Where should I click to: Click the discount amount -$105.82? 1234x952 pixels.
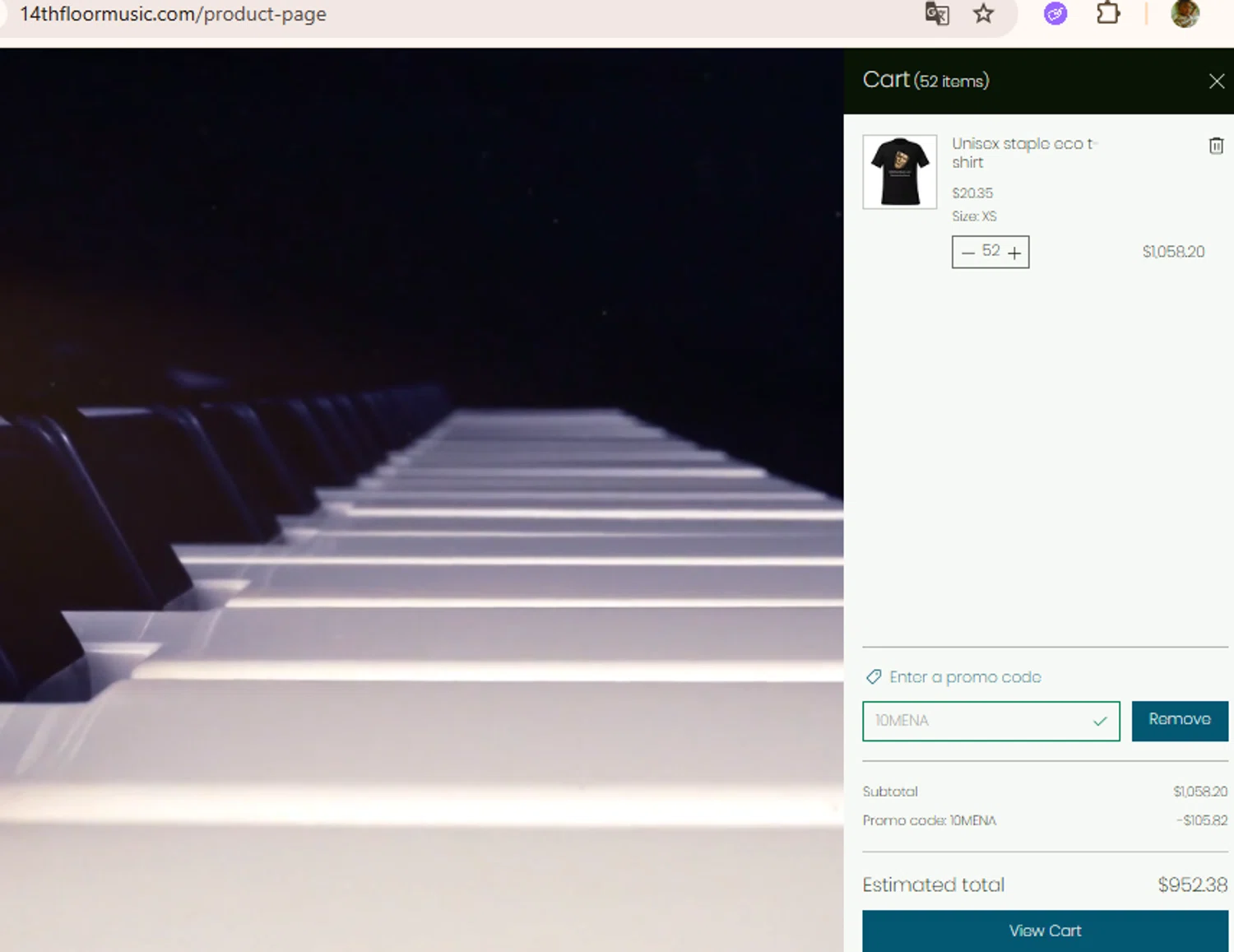click(x=1202, y=820)
